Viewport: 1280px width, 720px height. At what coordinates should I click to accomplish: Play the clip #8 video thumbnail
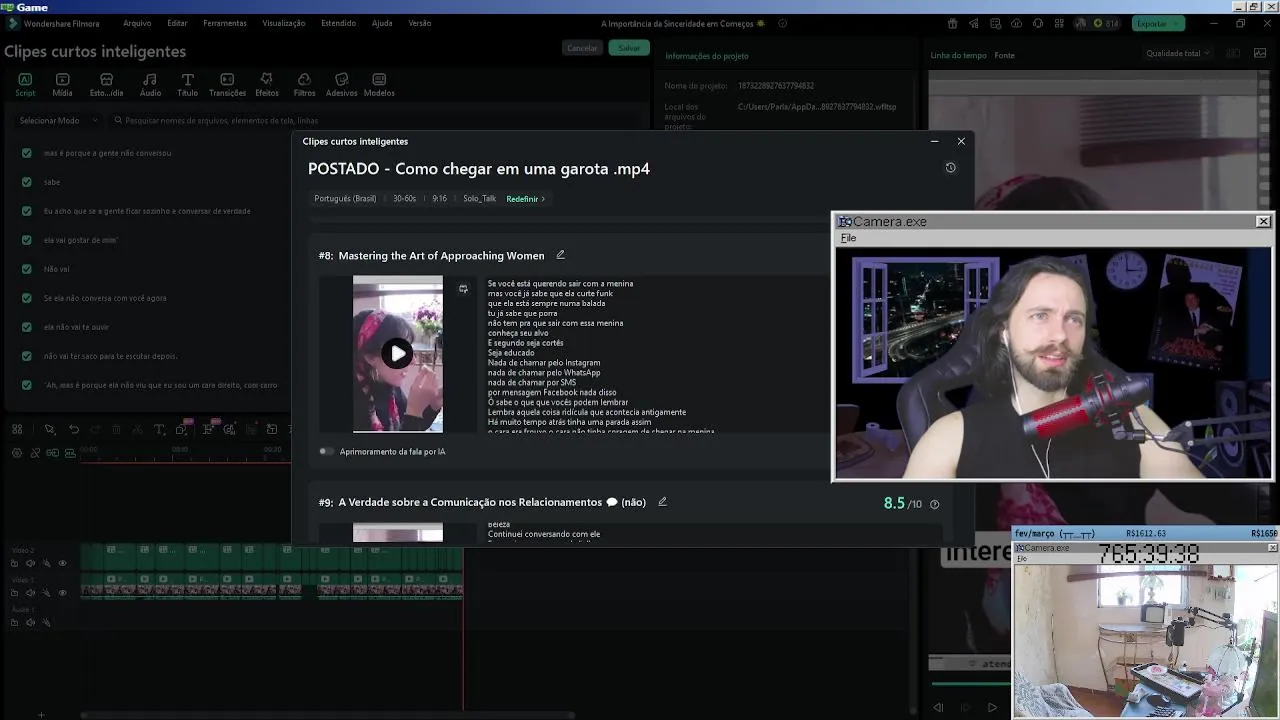(398, 353)
